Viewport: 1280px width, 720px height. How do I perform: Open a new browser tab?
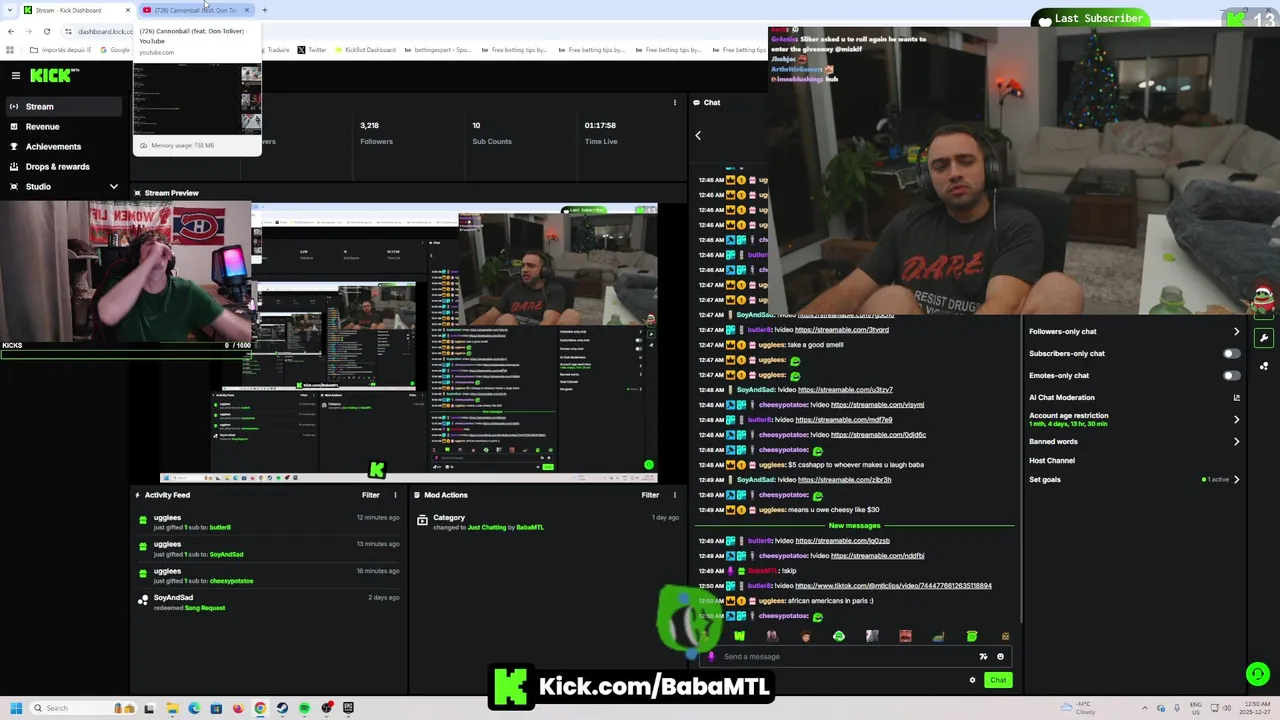(265, 10)
